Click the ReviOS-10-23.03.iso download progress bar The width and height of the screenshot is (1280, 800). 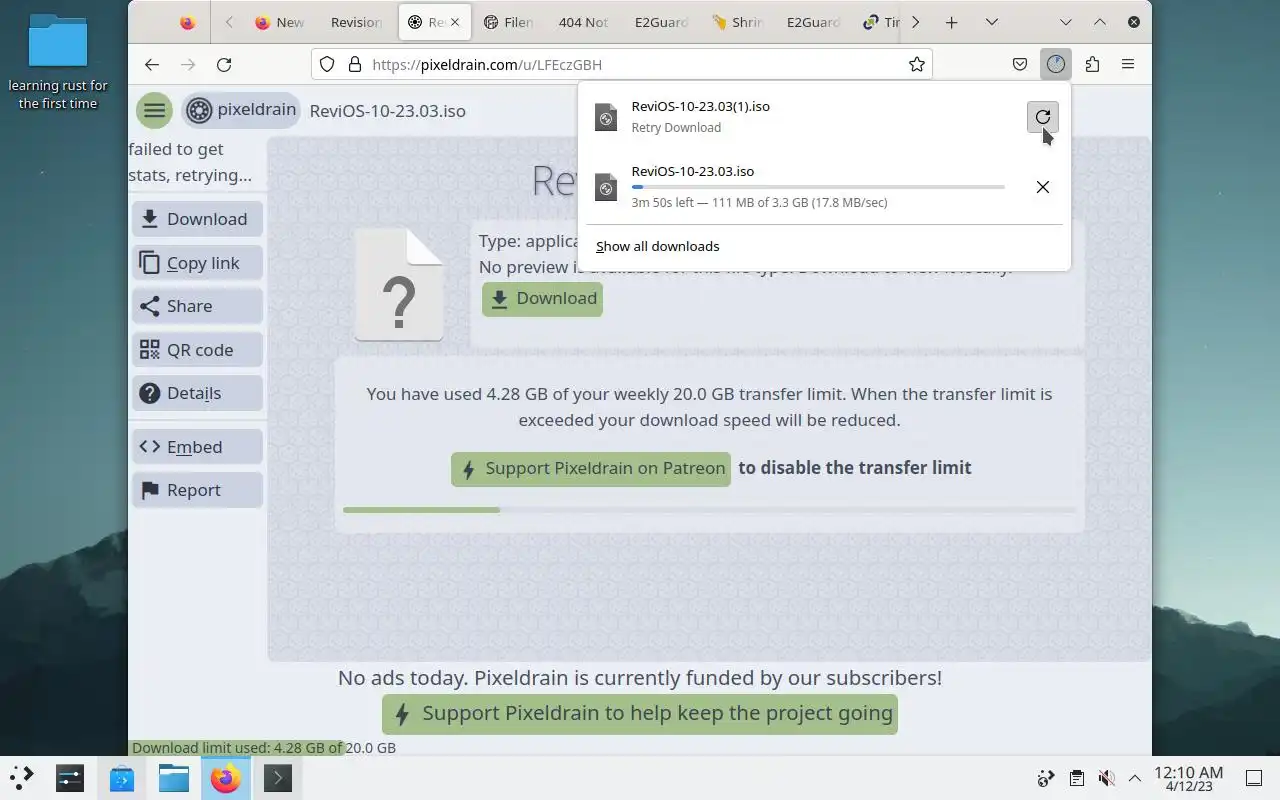(818, 187)
